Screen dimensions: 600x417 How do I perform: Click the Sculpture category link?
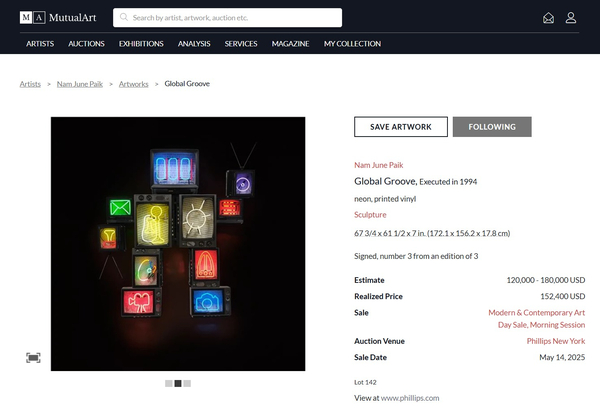tap(371, 215)
